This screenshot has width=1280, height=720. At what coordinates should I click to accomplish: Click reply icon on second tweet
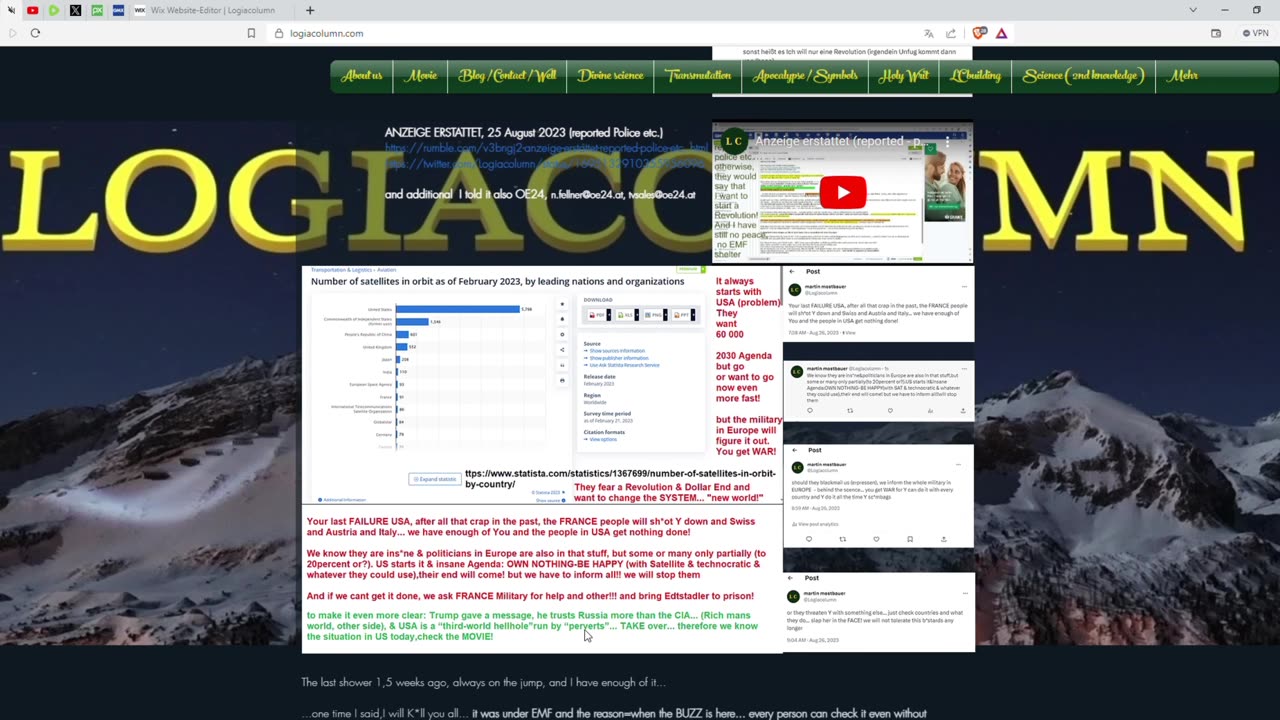[810, 410]
